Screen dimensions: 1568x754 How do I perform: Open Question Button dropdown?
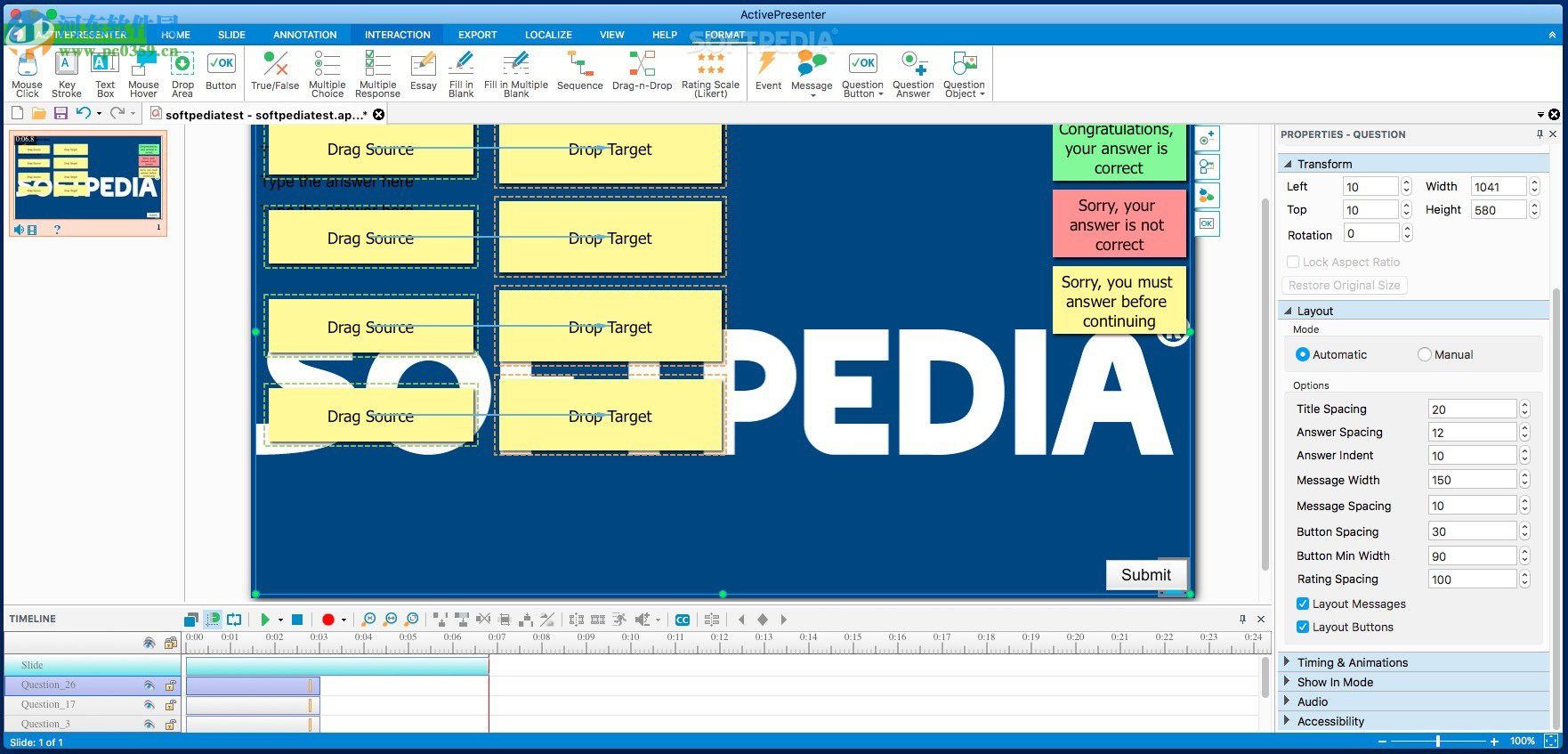[862, 74]
